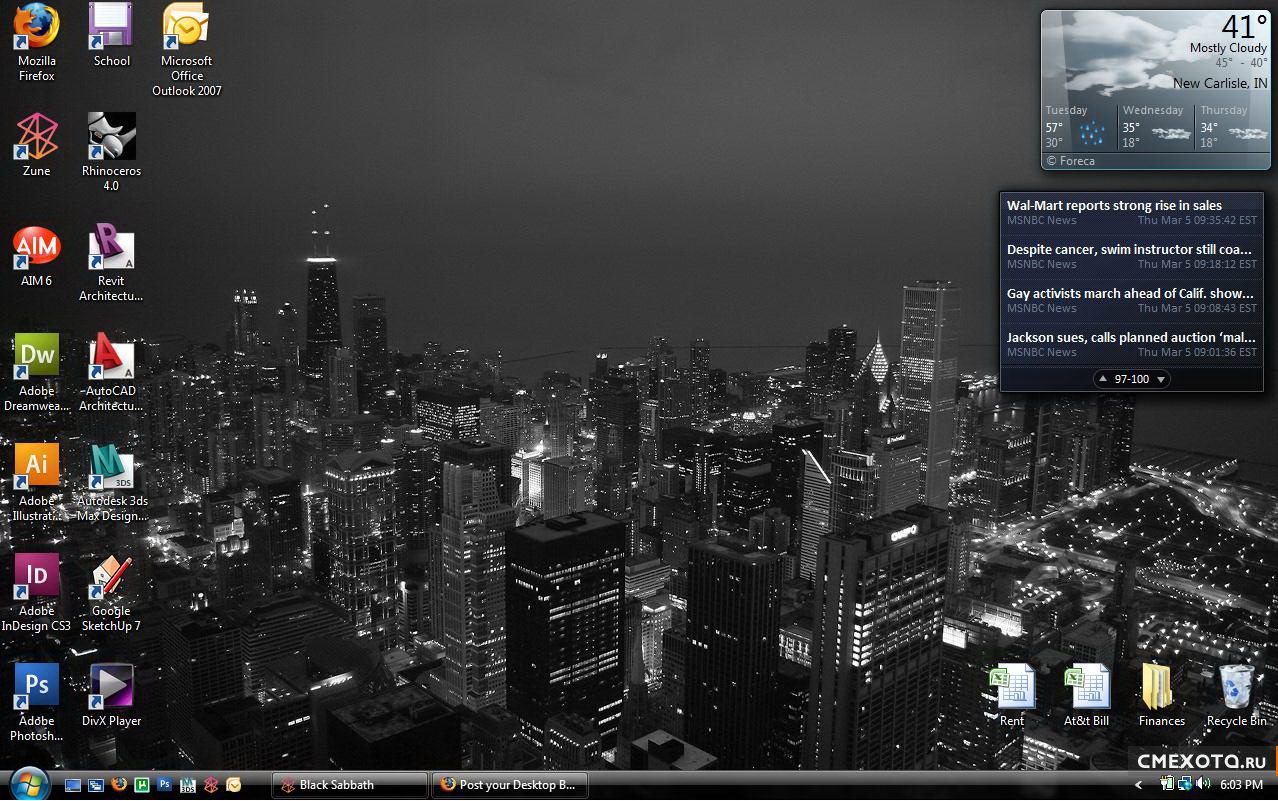Click the DivX Player desktop shortcut

point(111,687)
